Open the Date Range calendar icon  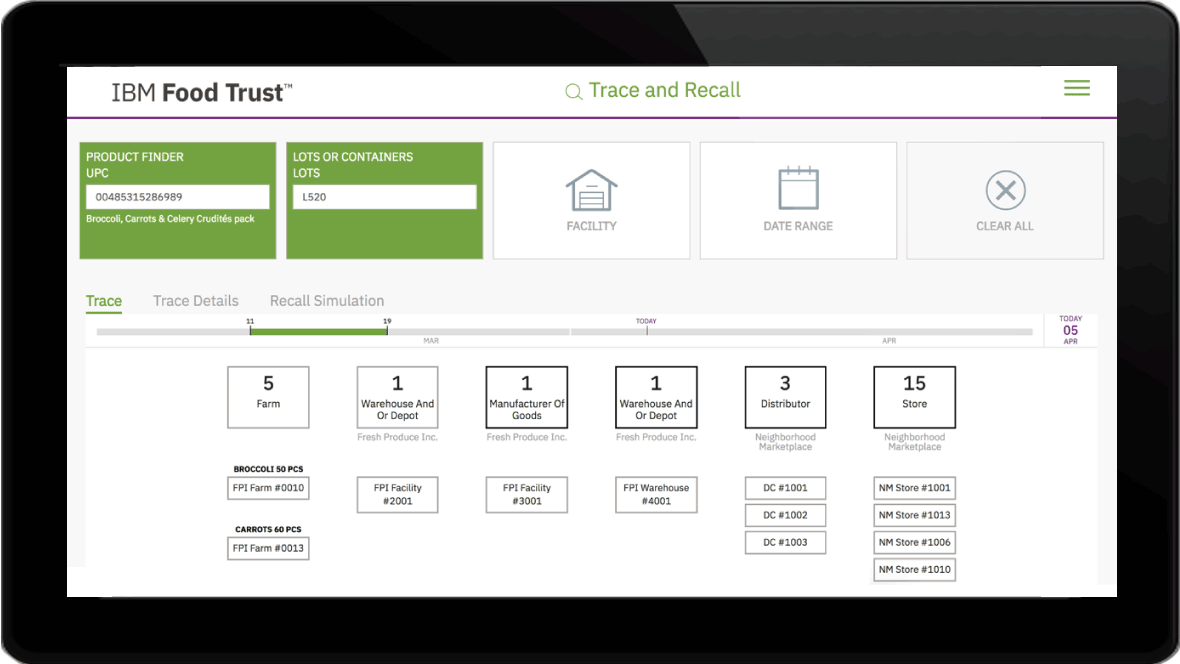798,190
